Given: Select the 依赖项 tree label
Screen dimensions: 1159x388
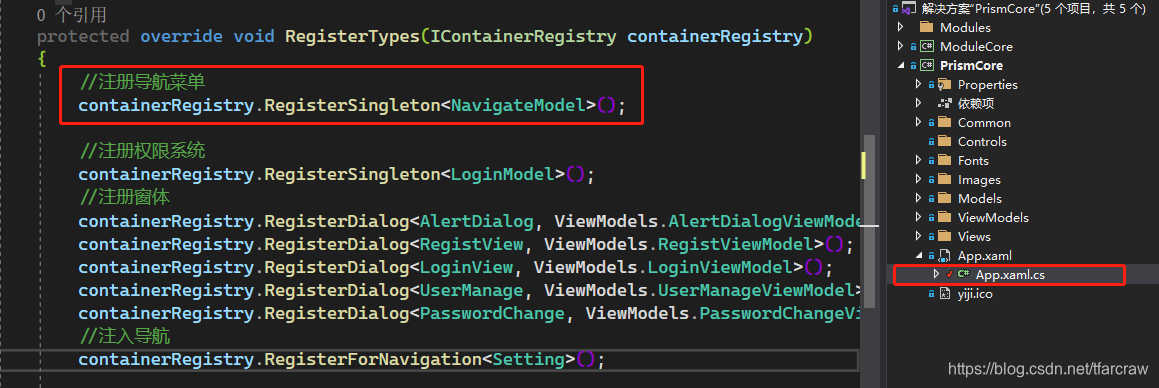Looking at the screenshot, I should pos(976,103).
